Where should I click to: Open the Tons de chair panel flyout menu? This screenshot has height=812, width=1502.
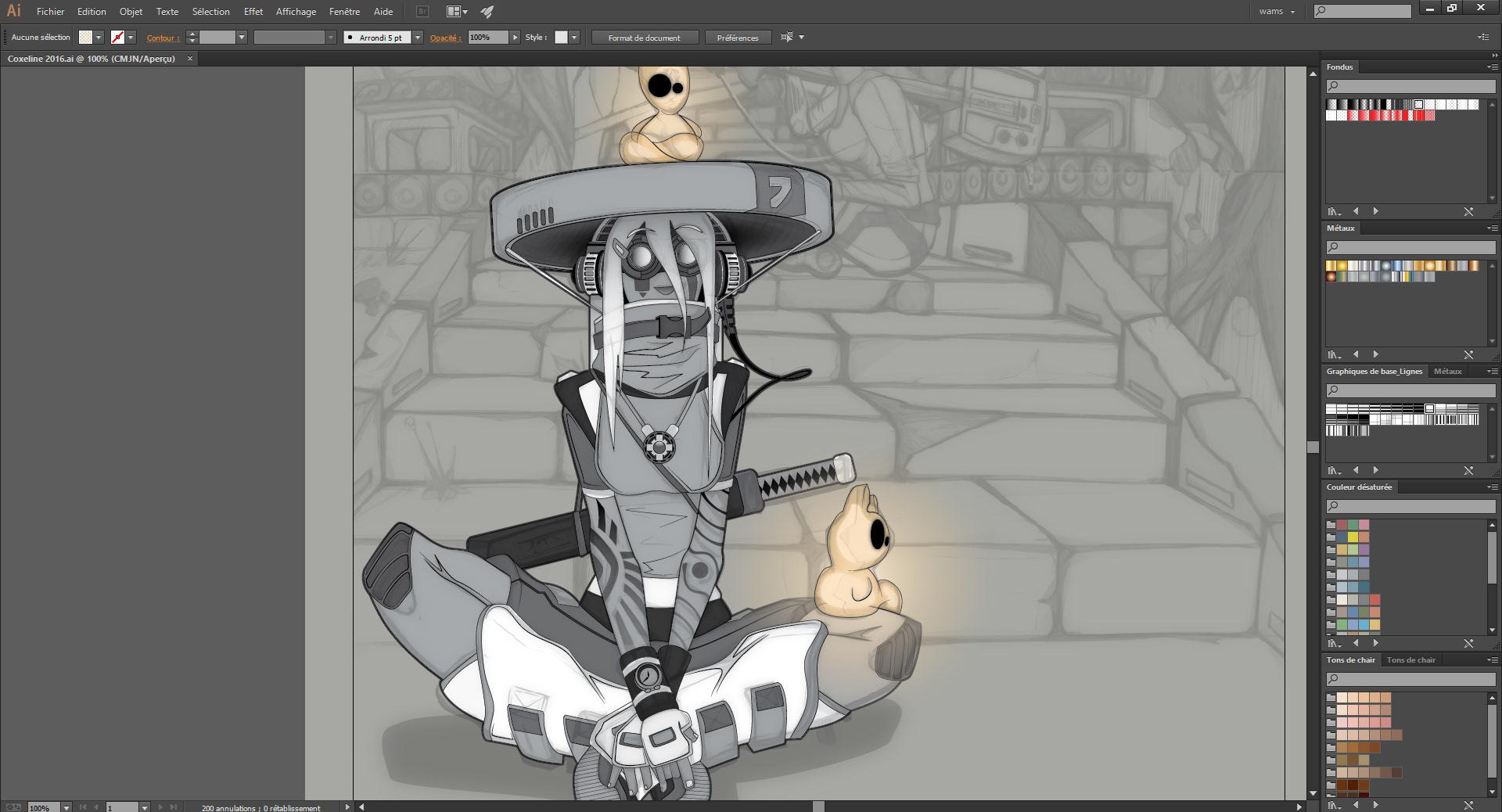(x=1492, y=660)
